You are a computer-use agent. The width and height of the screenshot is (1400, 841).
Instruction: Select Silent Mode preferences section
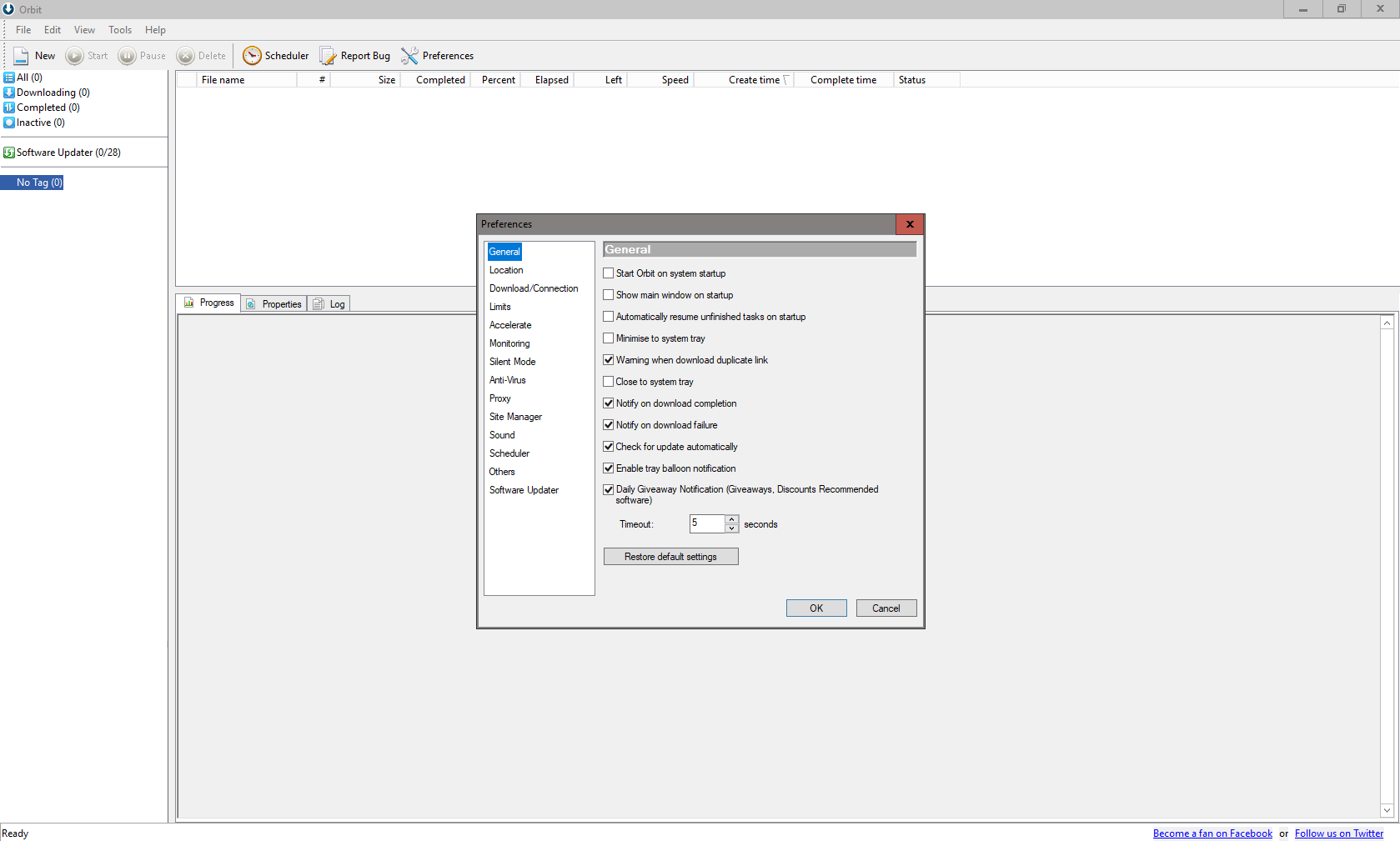pyautogui.click(x=513, y=362)
